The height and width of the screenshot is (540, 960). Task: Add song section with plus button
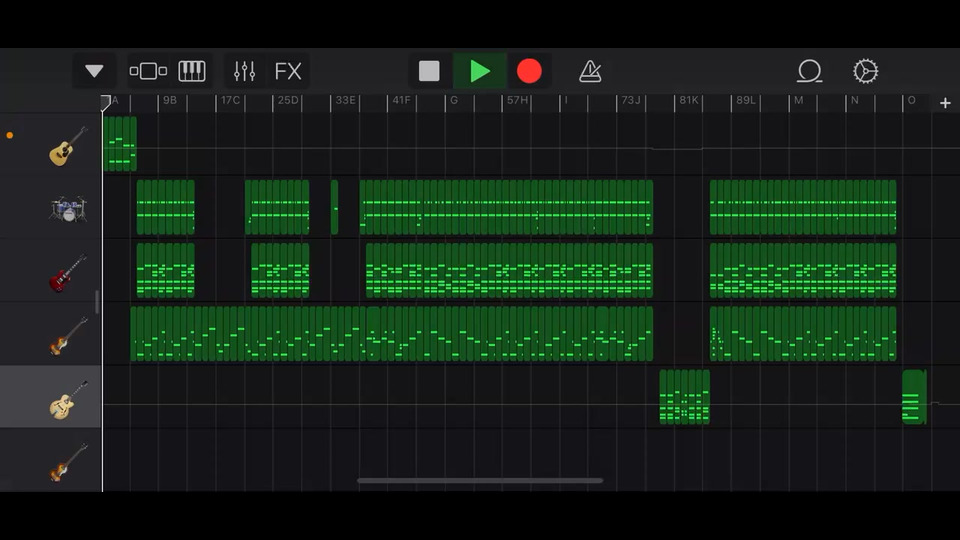click(945, 103)
